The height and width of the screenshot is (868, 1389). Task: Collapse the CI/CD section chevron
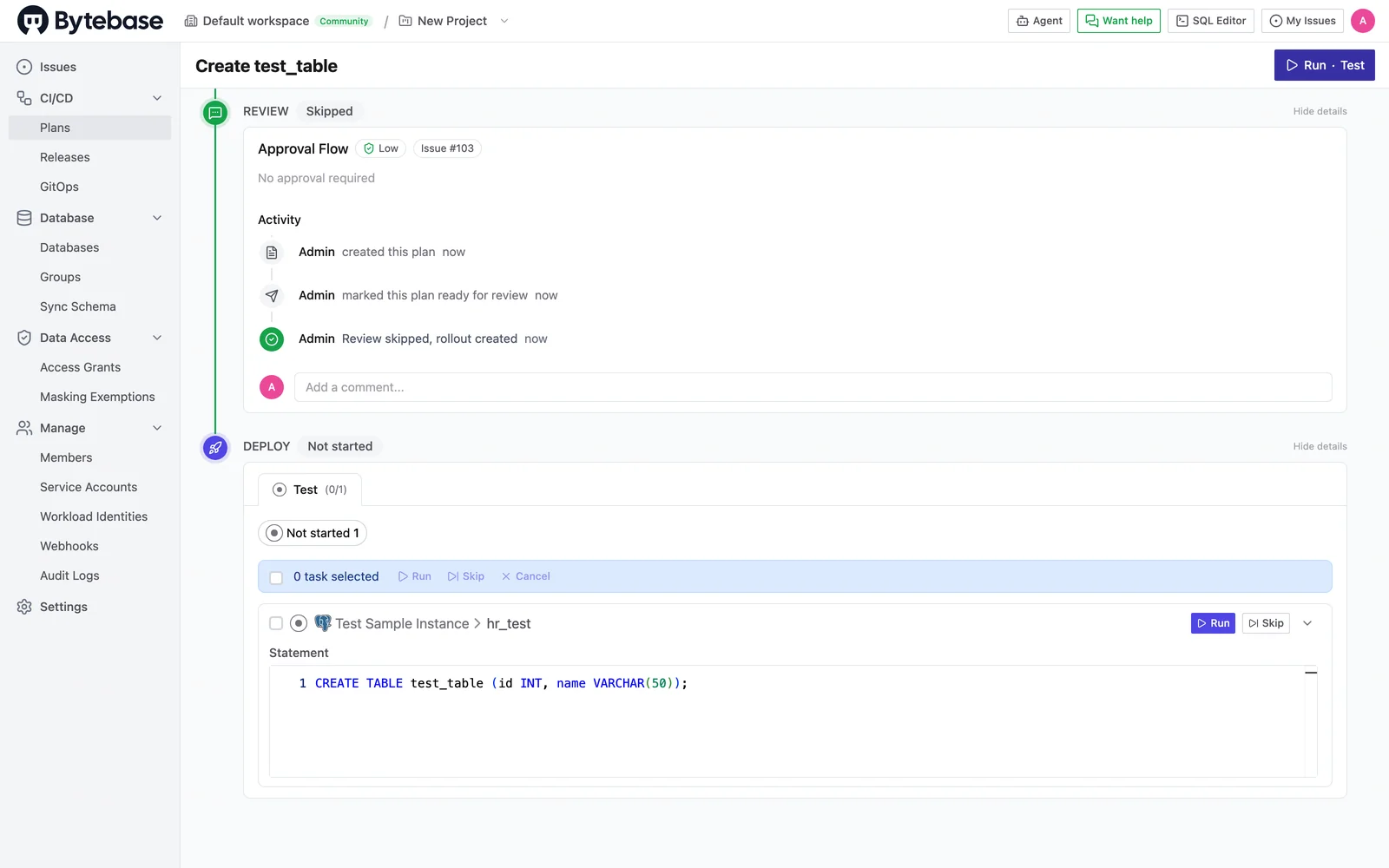click(x=157, y=98)
